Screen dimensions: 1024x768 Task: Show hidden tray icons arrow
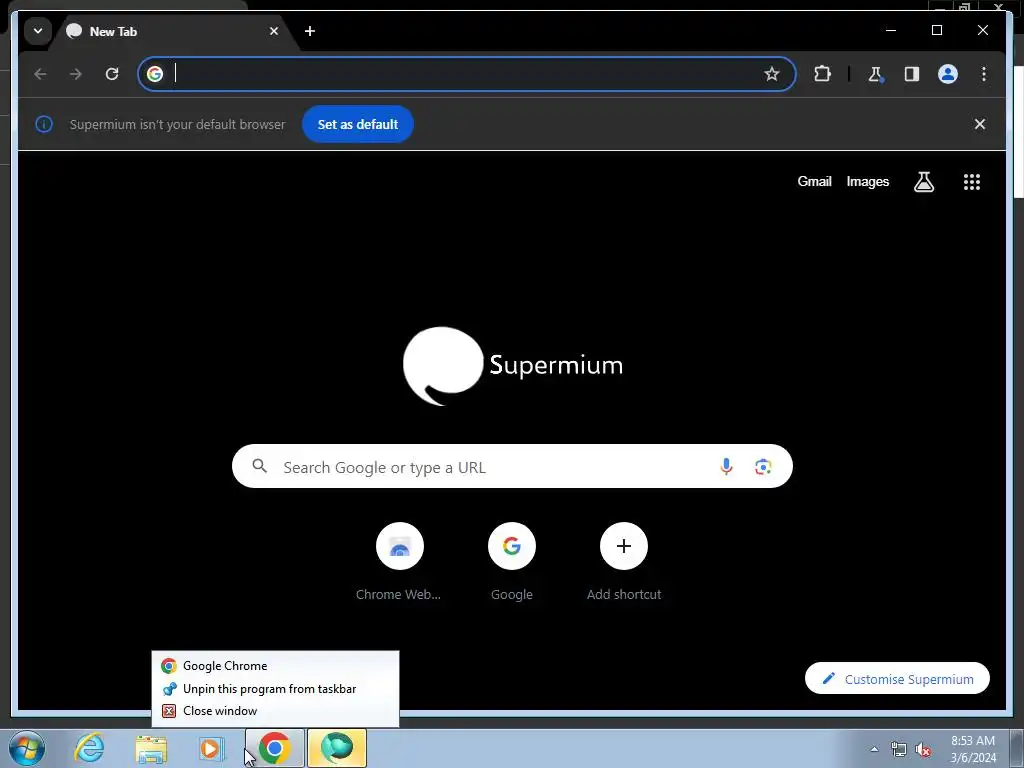[x=874, y=749]
